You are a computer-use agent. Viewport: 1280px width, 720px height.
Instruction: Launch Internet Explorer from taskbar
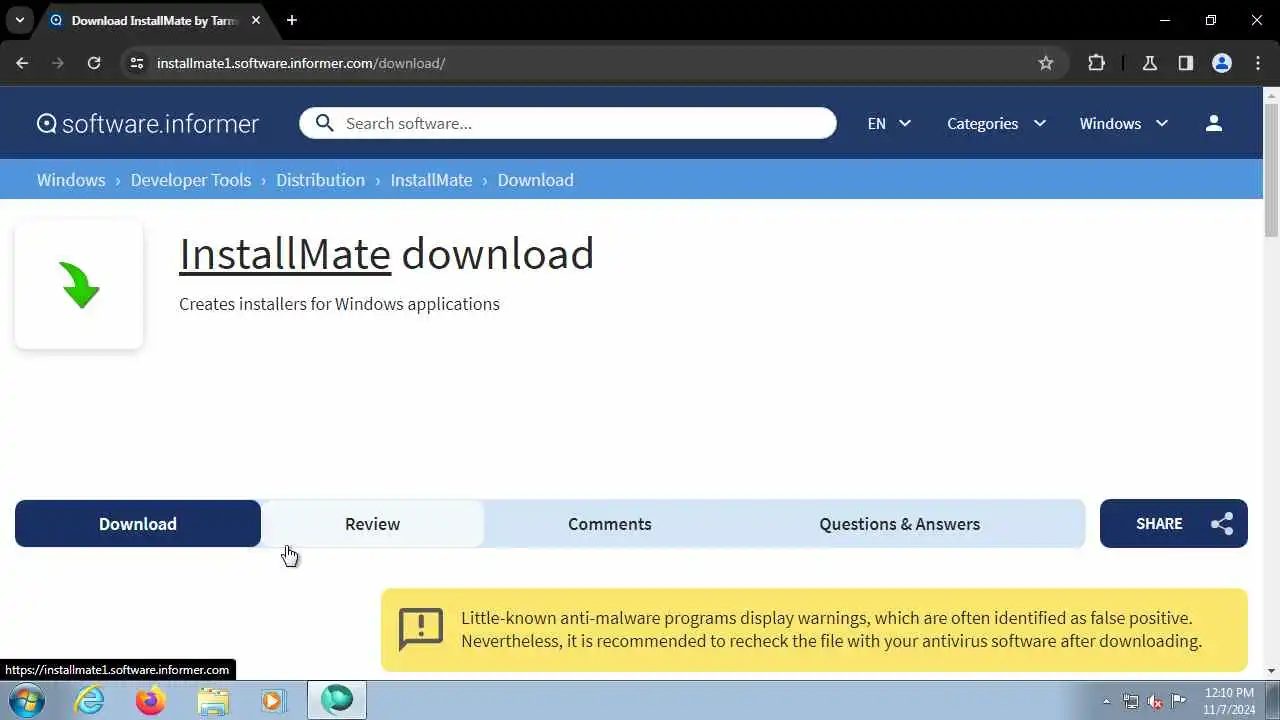(90, 701)
